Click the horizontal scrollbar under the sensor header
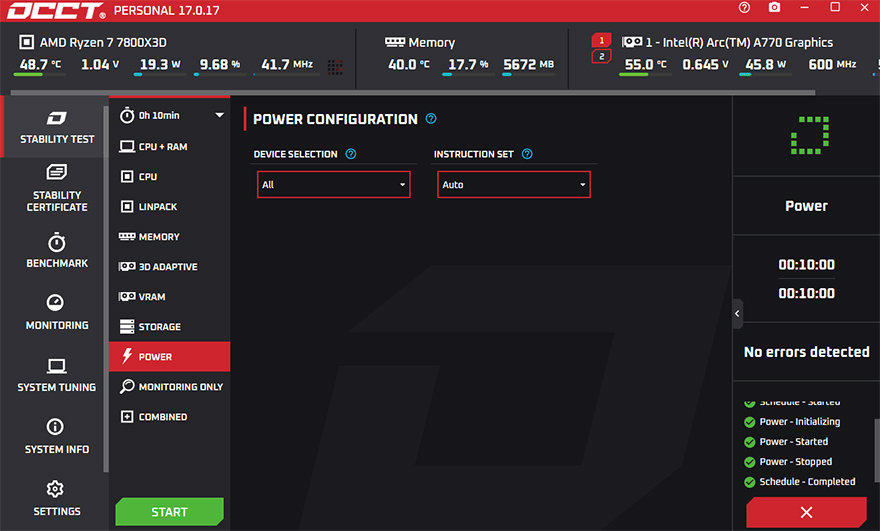 coord(412,93)
